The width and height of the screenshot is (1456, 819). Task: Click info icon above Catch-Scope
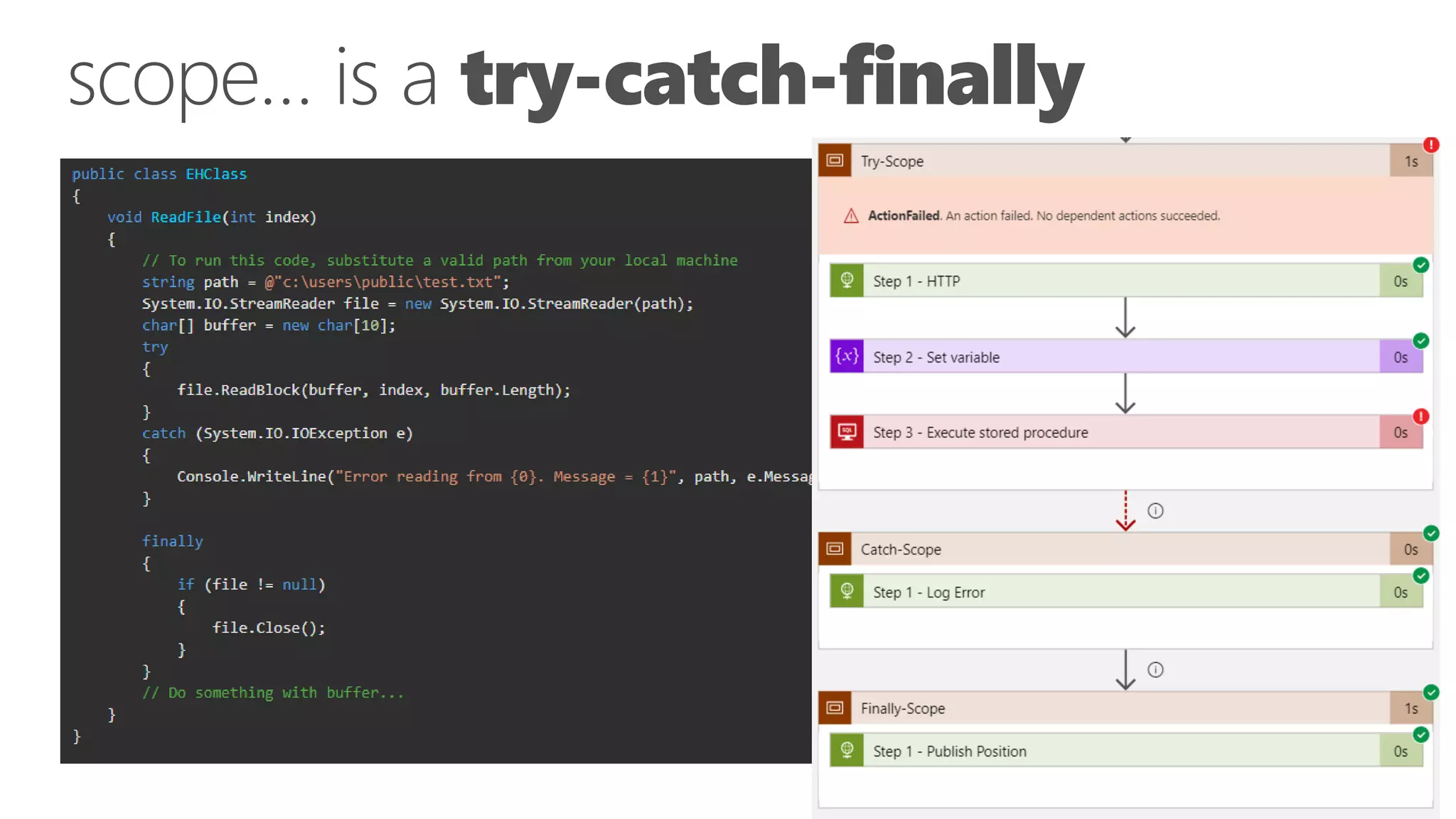coord(1155,510)
